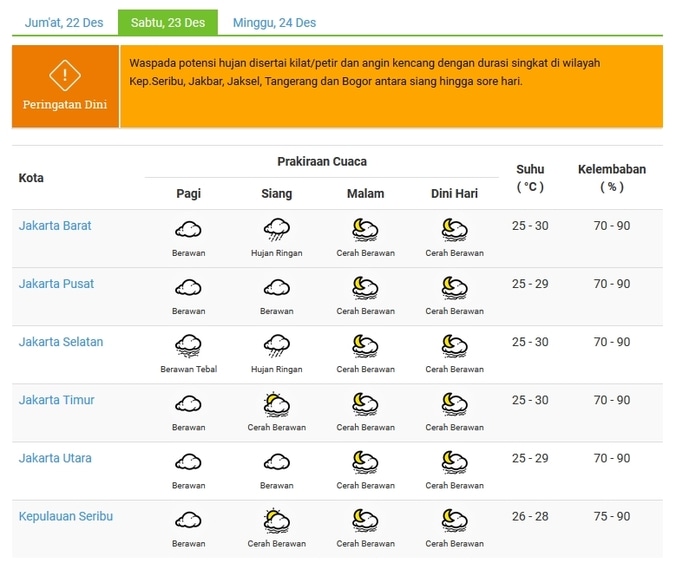The width and height of the screenshot is (676, 563).
Task: Open the Jum'at, 22 Des tab
Action: point(65,23)
